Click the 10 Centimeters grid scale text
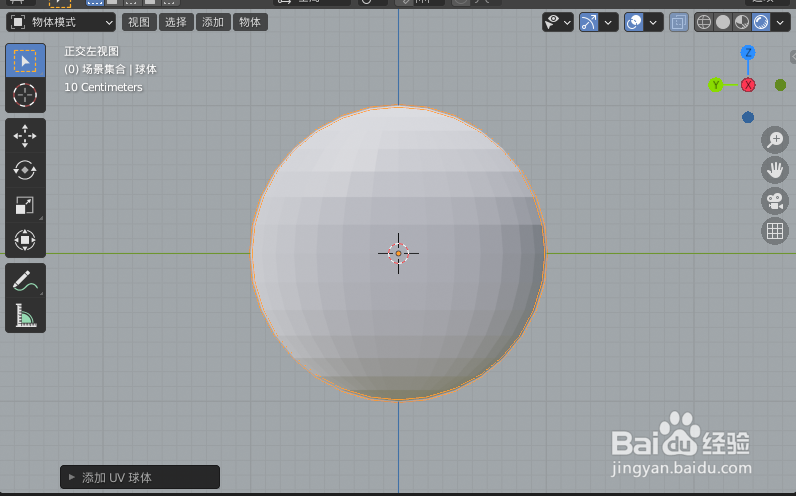 (x=104, y=87)
